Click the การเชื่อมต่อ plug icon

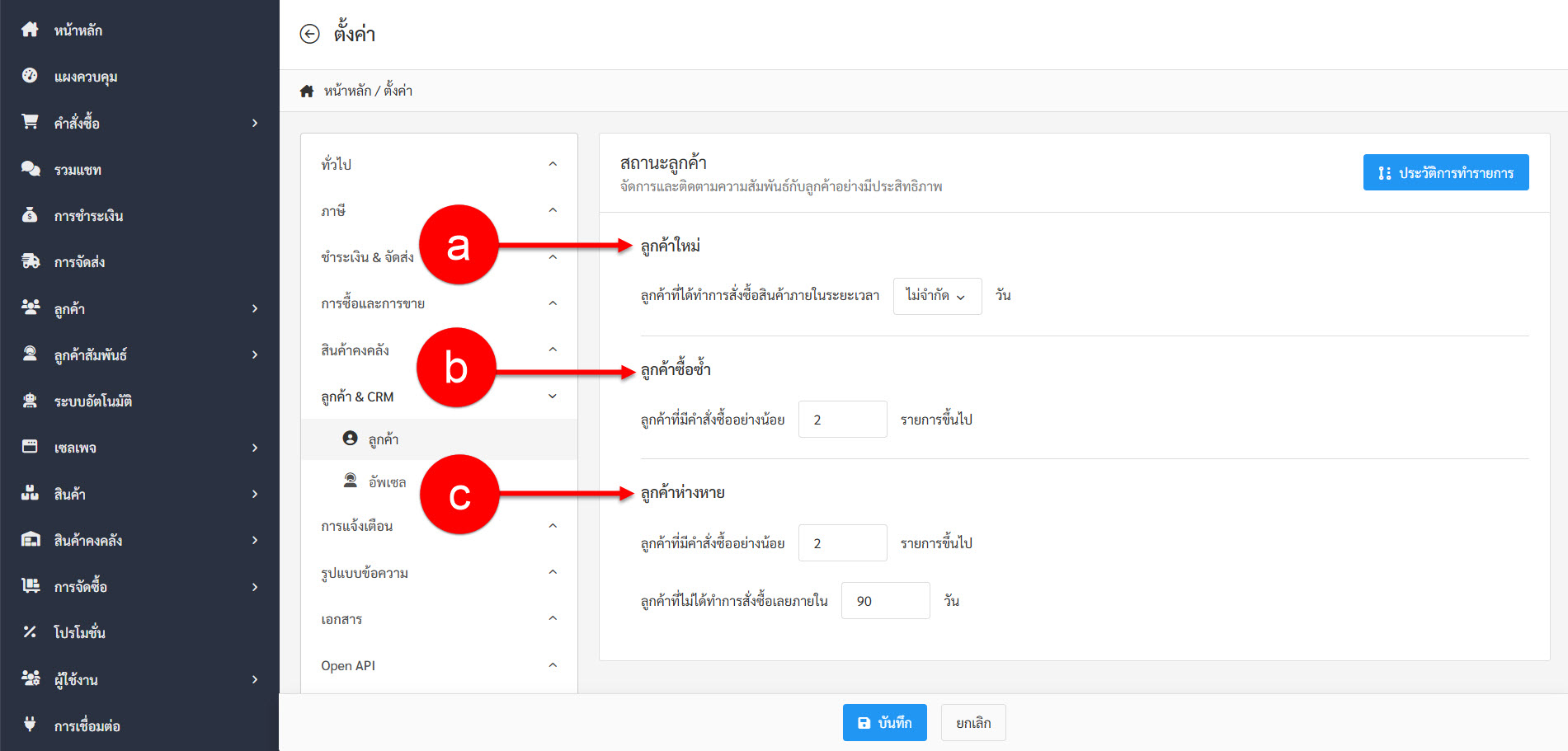click(x=31, y=725)
